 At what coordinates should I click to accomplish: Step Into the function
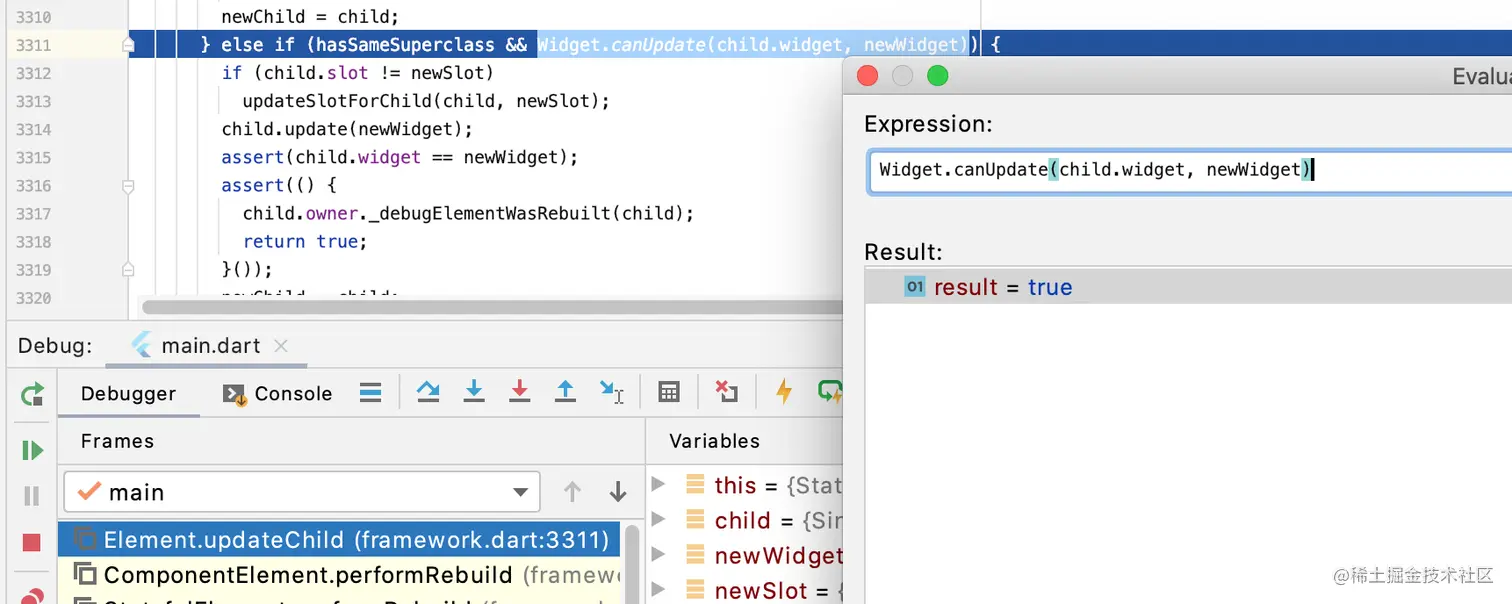coord(474,392)
